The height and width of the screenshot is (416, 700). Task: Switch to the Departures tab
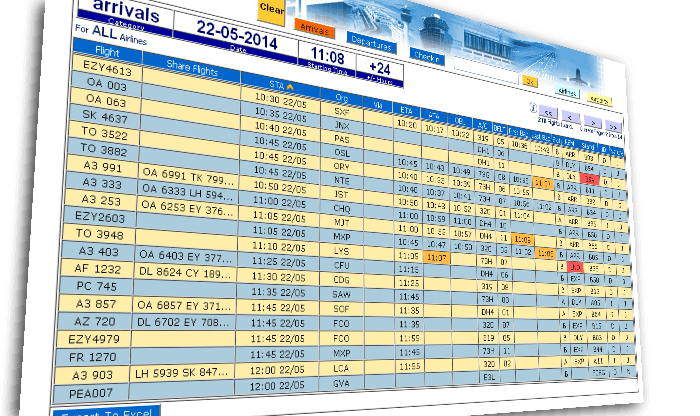[x=371, y=42]
